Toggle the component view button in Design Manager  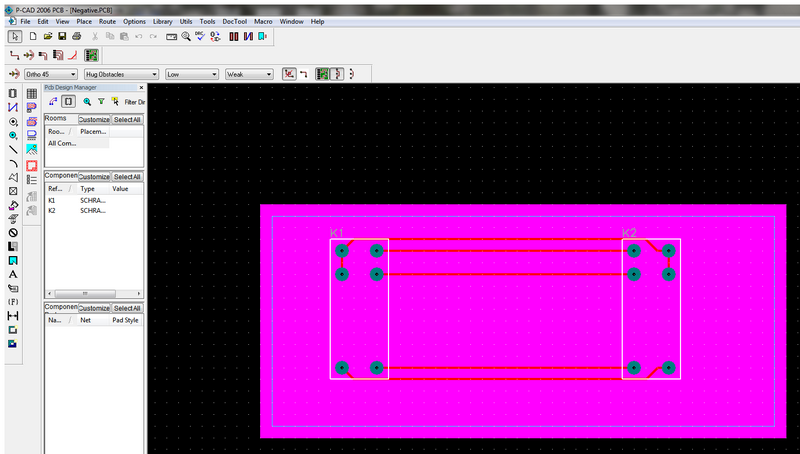[68, 101]
